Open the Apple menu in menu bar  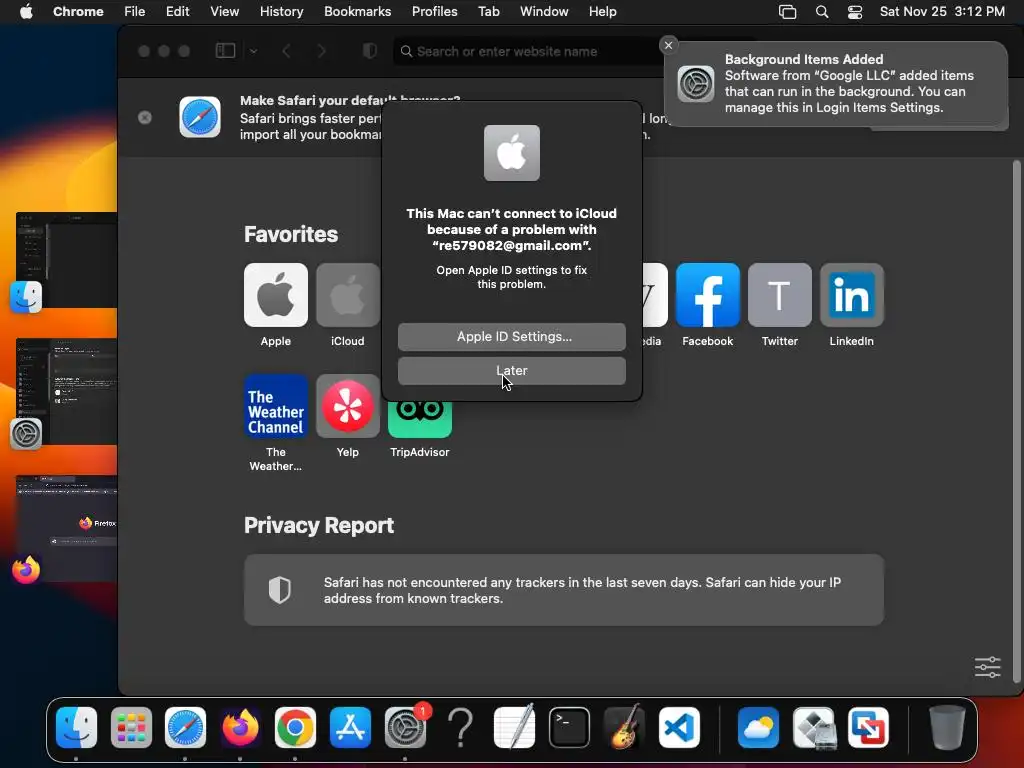[26, 12]
